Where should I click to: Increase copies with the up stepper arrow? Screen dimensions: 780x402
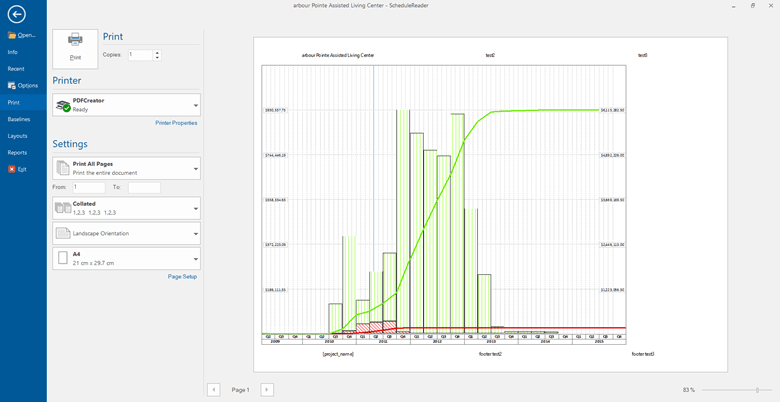click(157, 52)
